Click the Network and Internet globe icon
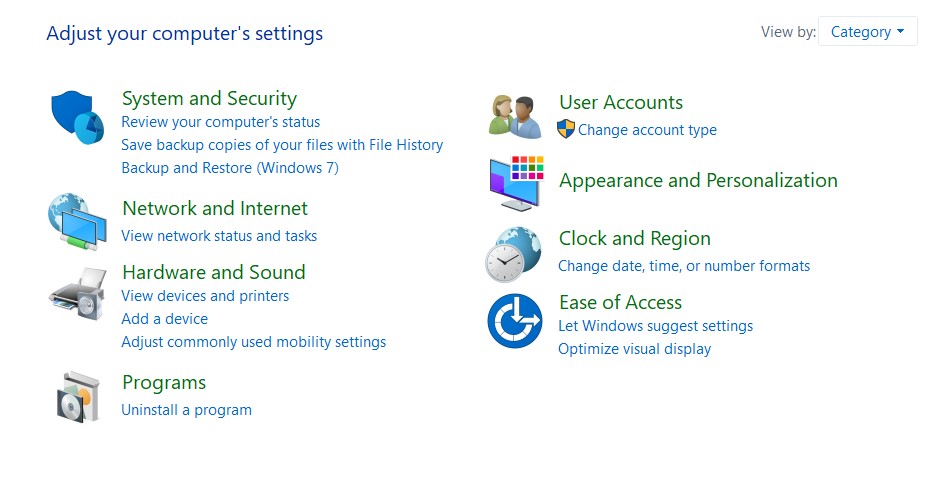 pos(77,221)
